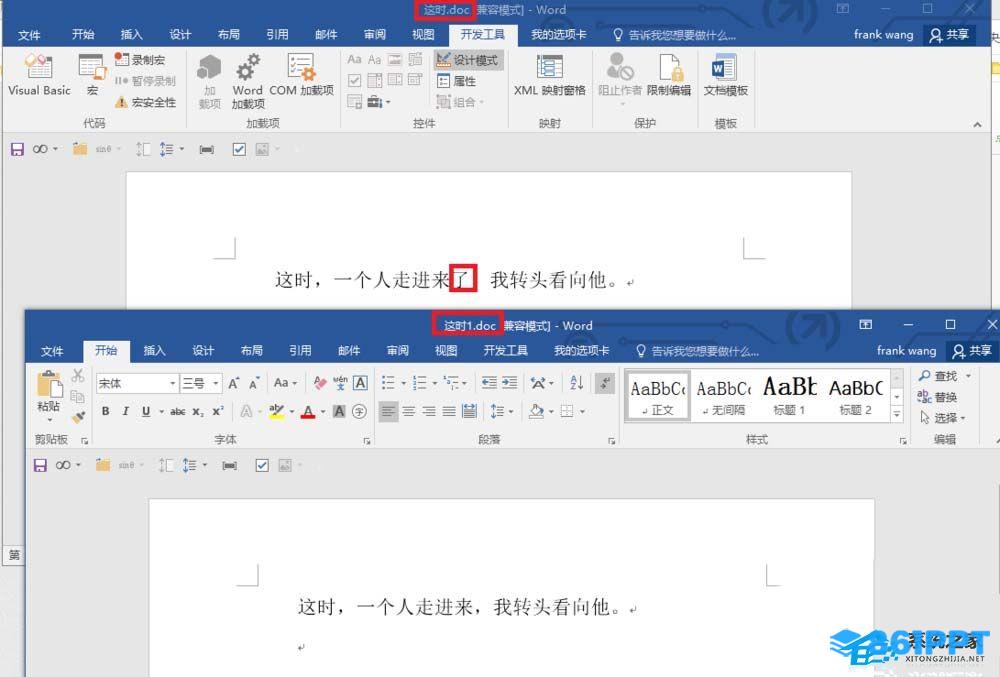1000x677 pixels.
Task: Open 插入 tab in front window
Action: tap(154, 350)
